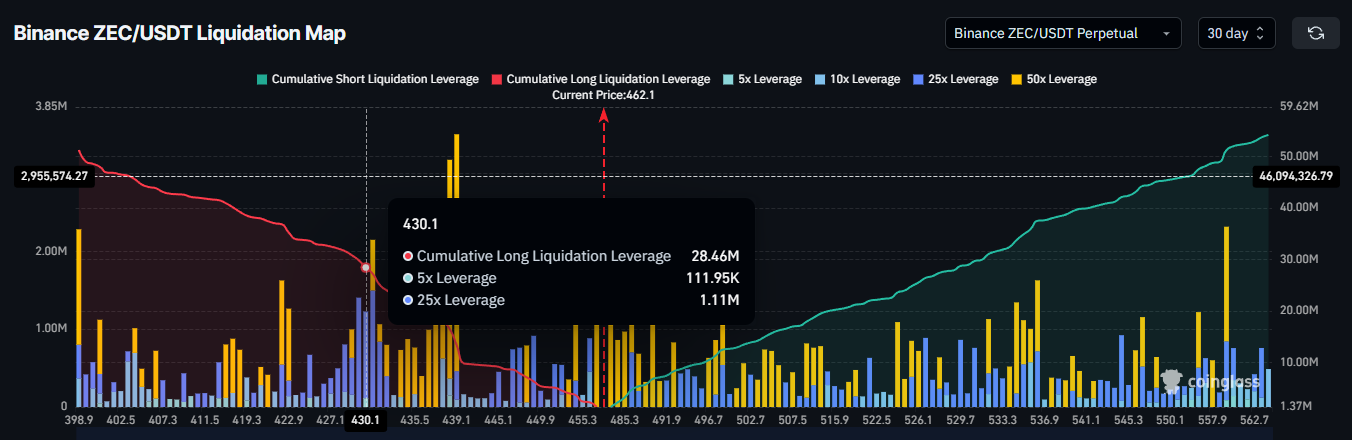Click the 10x Leverage legend color swatch
The image size is (1352, 440).
point(821,79)
